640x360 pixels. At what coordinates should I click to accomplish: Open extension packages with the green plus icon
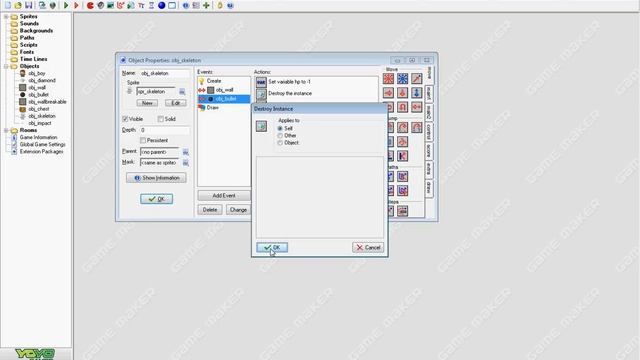coord(206,5)
